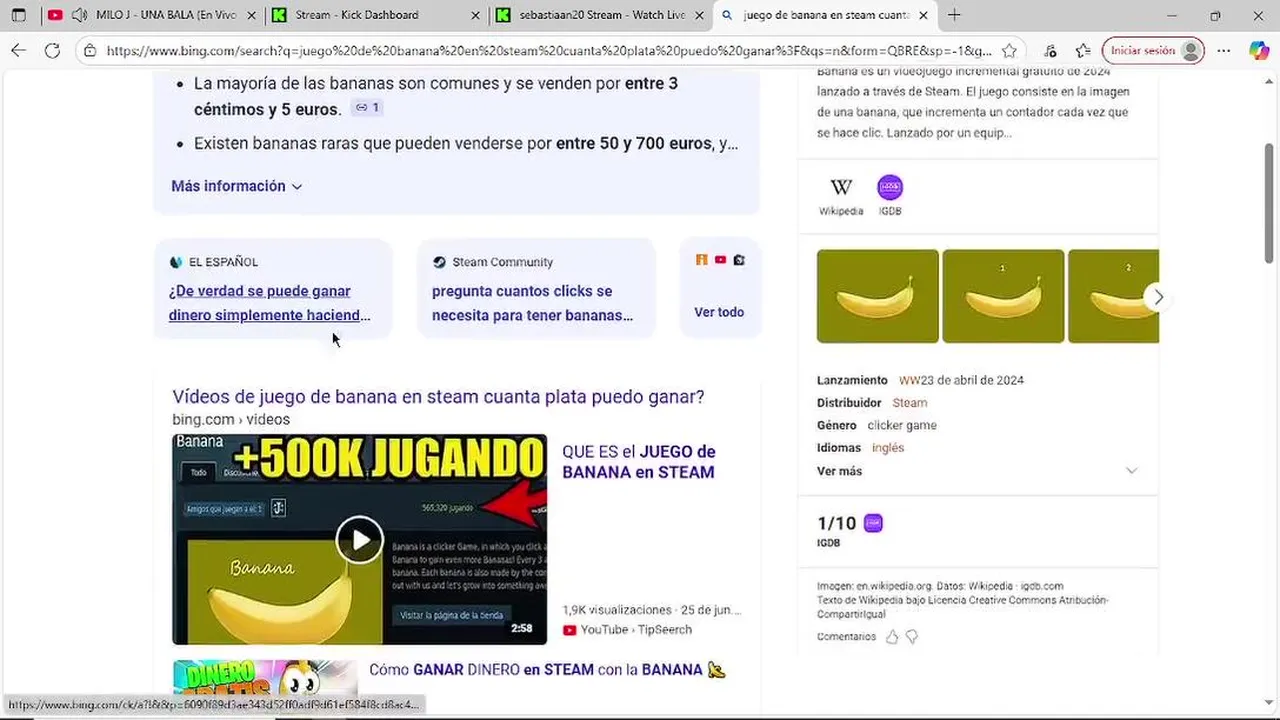Close the juego de banana tab
The height and width of the screenshot is (720, 1280).
click(922, 15)
